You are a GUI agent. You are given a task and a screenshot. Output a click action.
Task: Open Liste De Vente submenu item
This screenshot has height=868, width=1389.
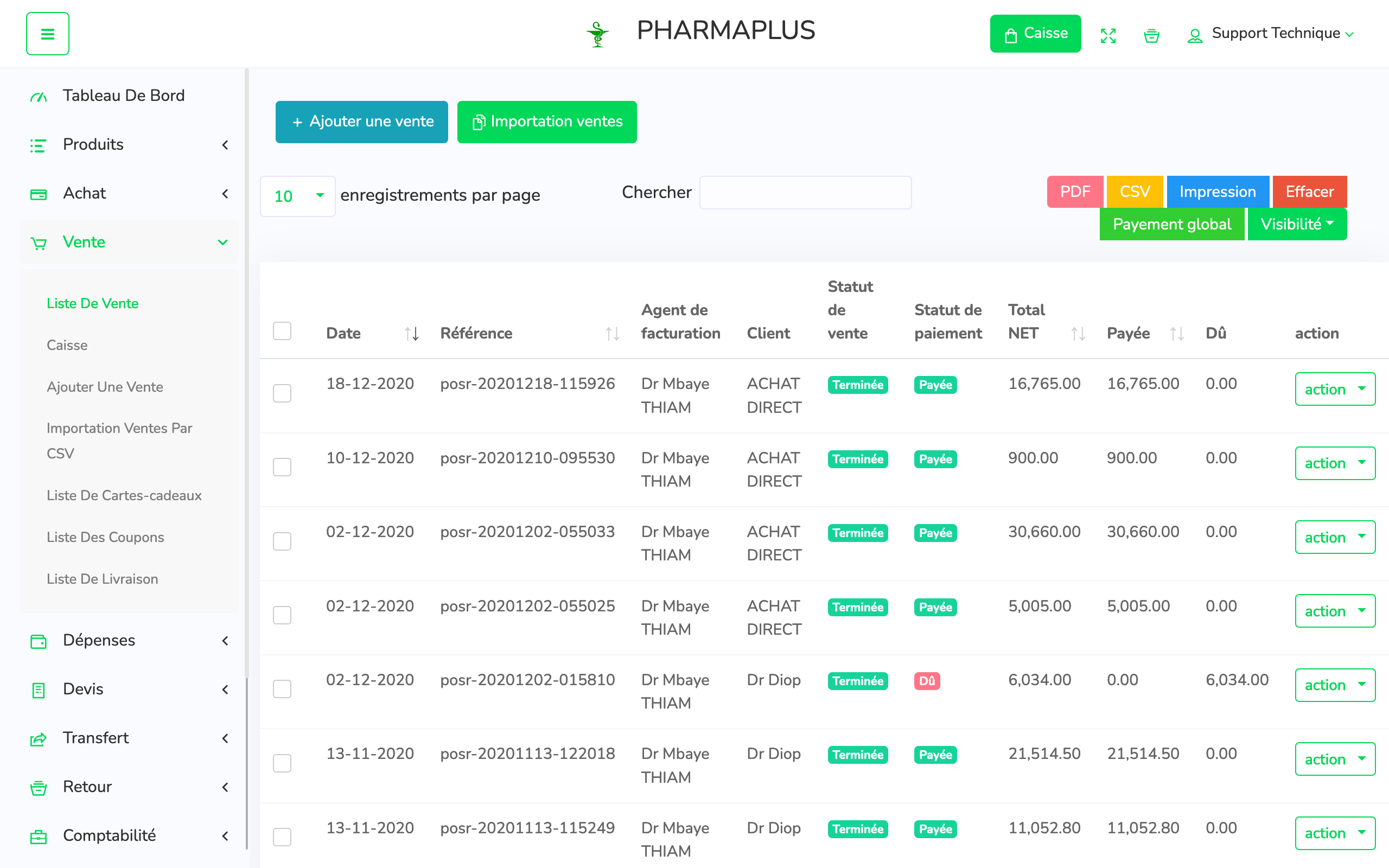point(92,303)
